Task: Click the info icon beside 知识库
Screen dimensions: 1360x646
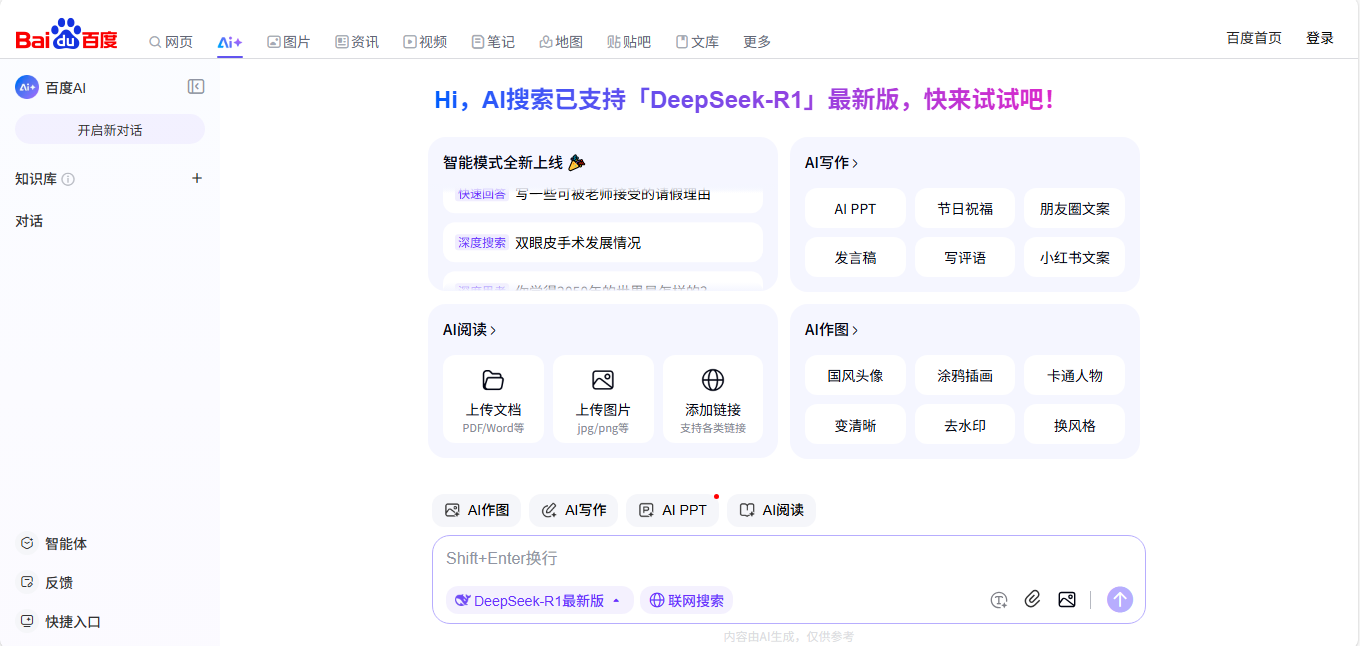Action: coord(68,179)
